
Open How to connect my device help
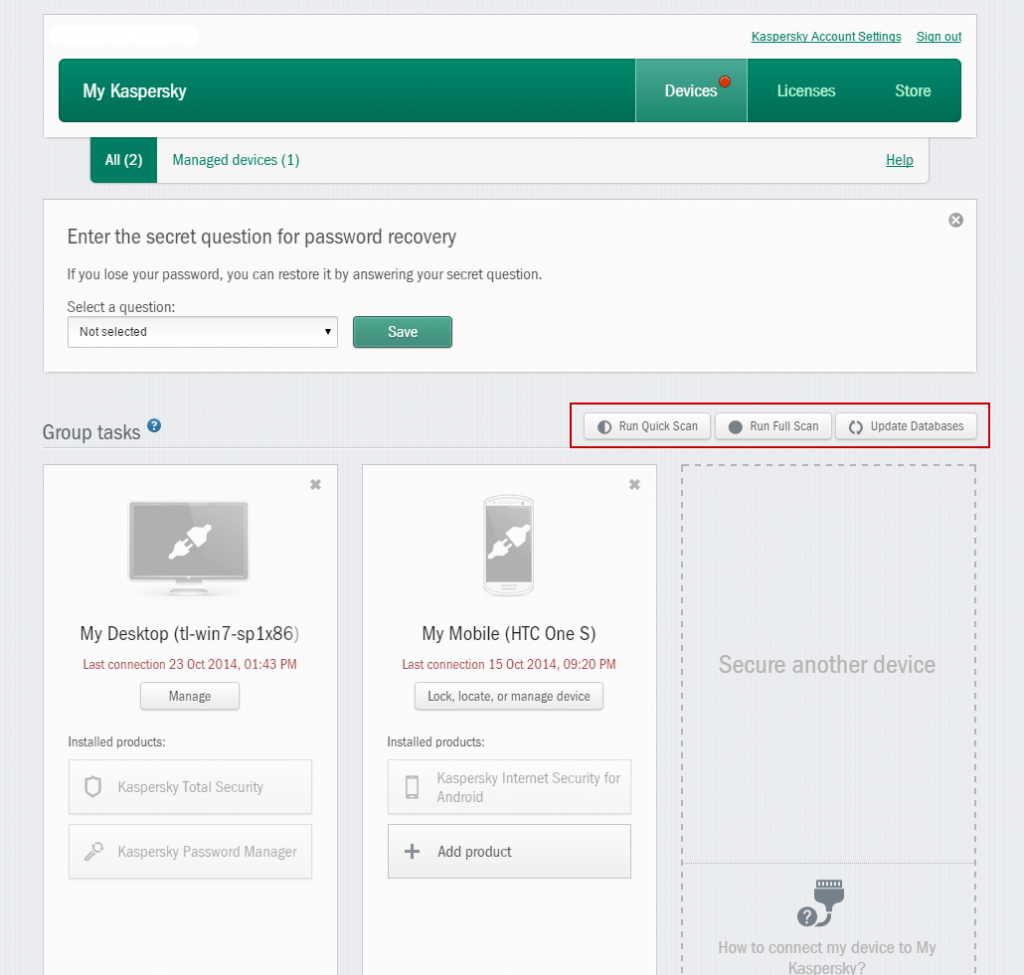coord(827,957)
